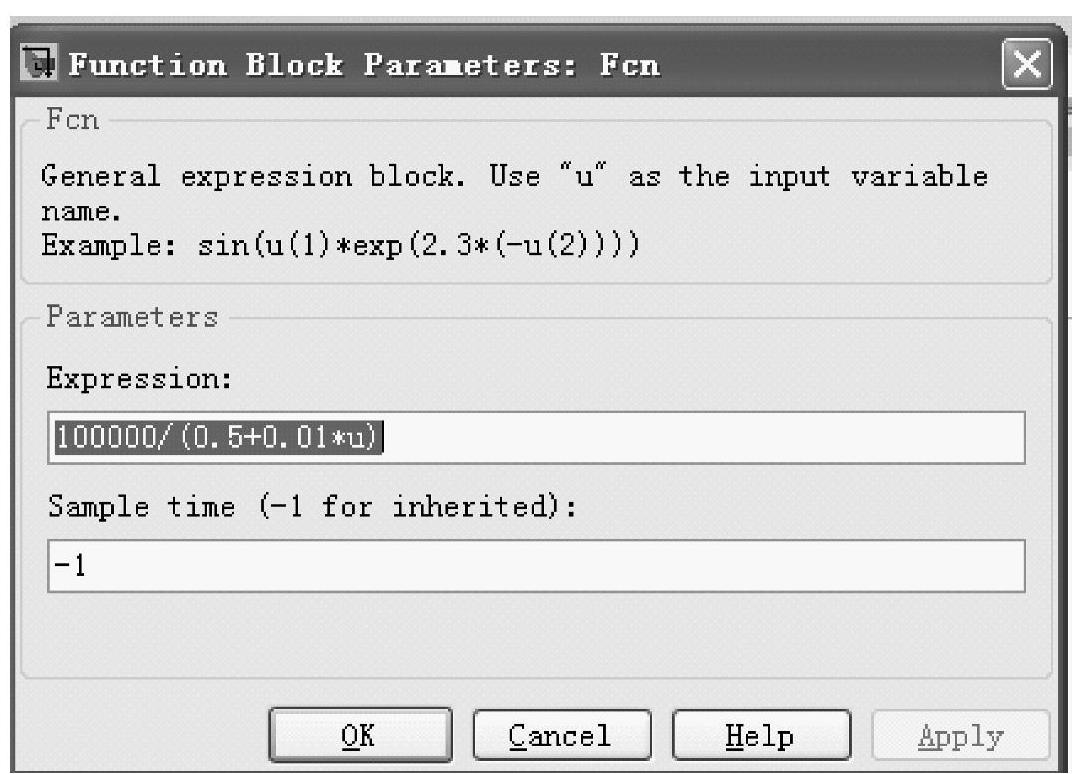This screenshot has width=1072, height=774.
Task: Close the Function Block Parameters dialog
Action: pos(1026,67)
